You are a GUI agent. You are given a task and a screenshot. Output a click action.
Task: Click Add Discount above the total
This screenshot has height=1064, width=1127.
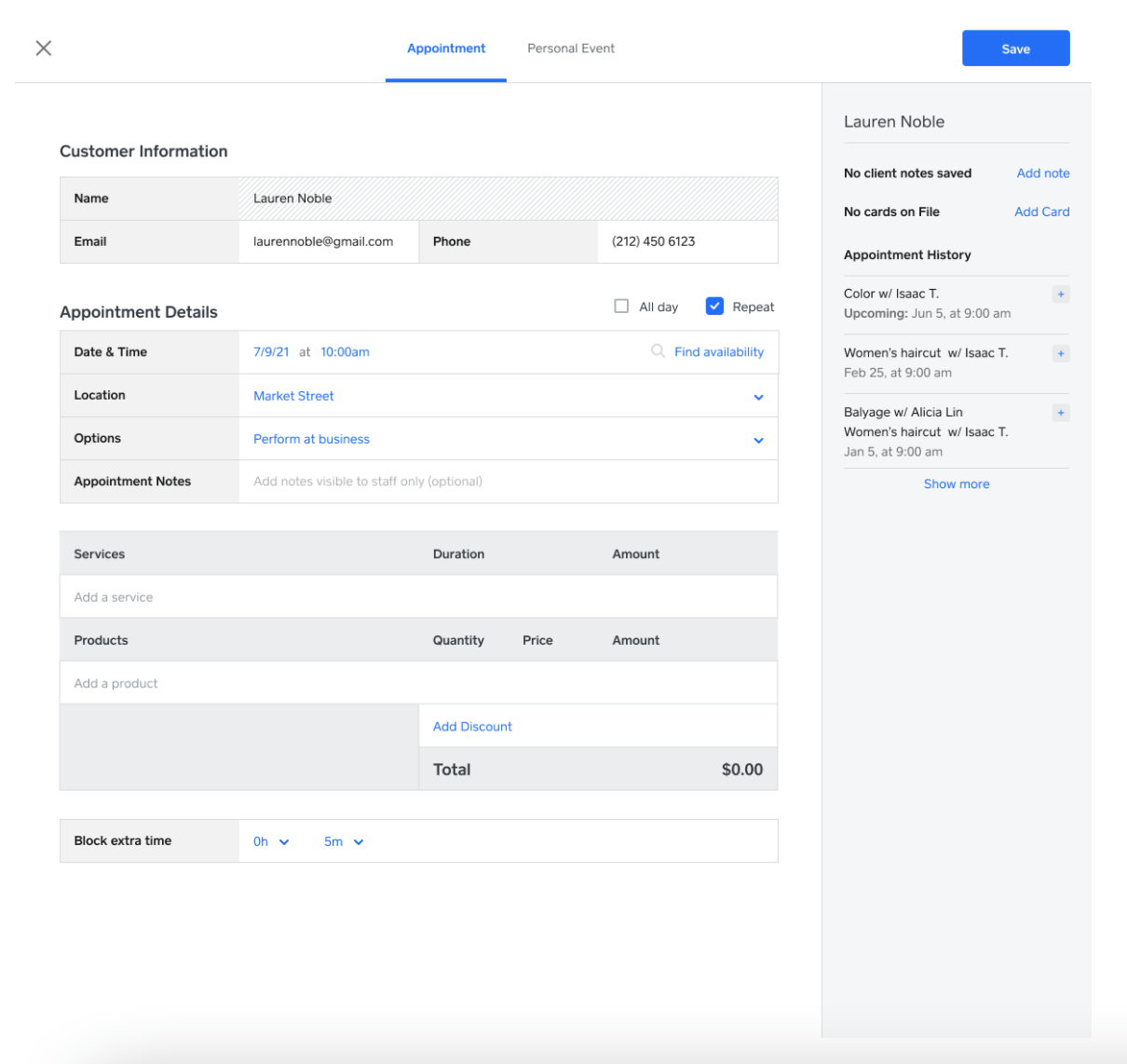pos(471,726)
